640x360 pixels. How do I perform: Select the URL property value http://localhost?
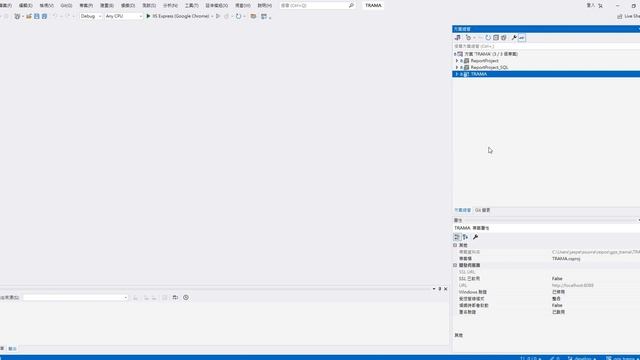(573, 285)
